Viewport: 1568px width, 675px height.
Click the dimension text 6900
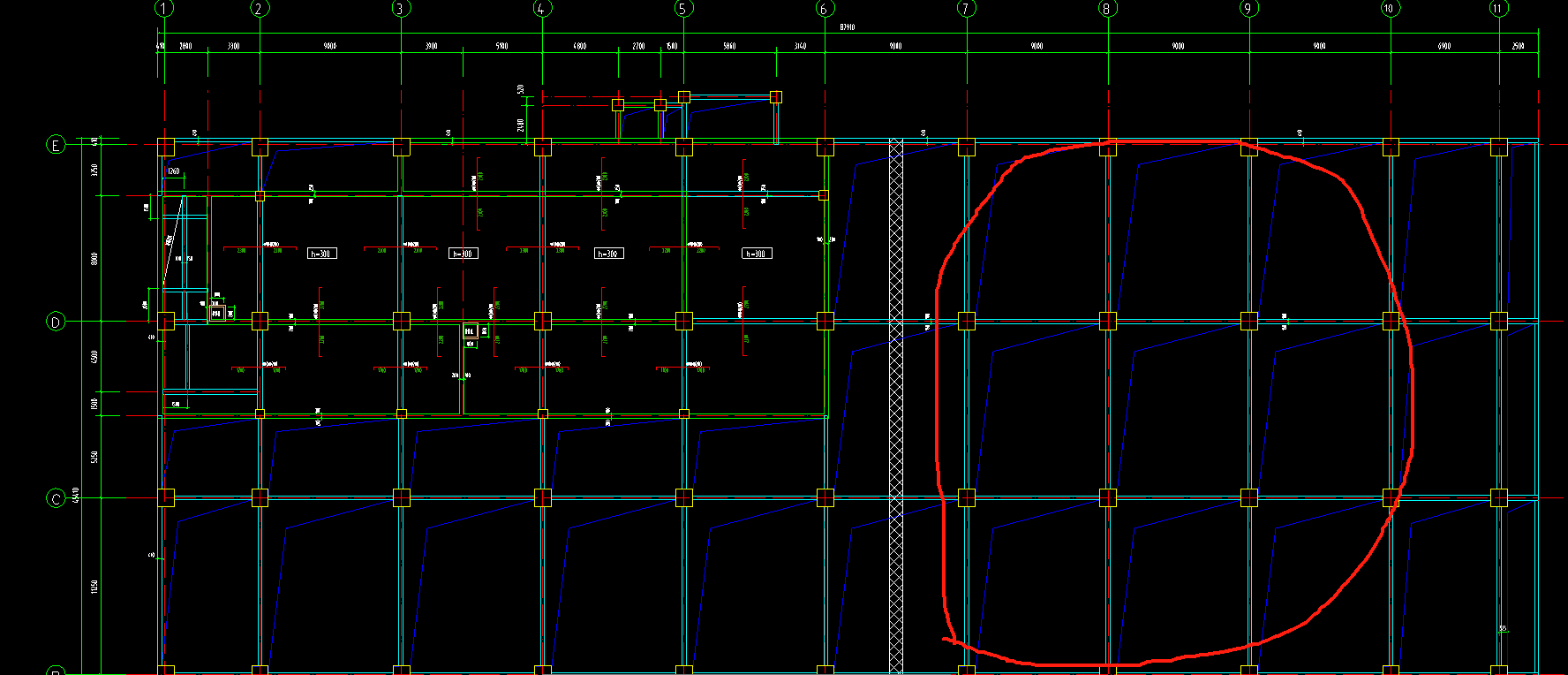click(1444, 46)
